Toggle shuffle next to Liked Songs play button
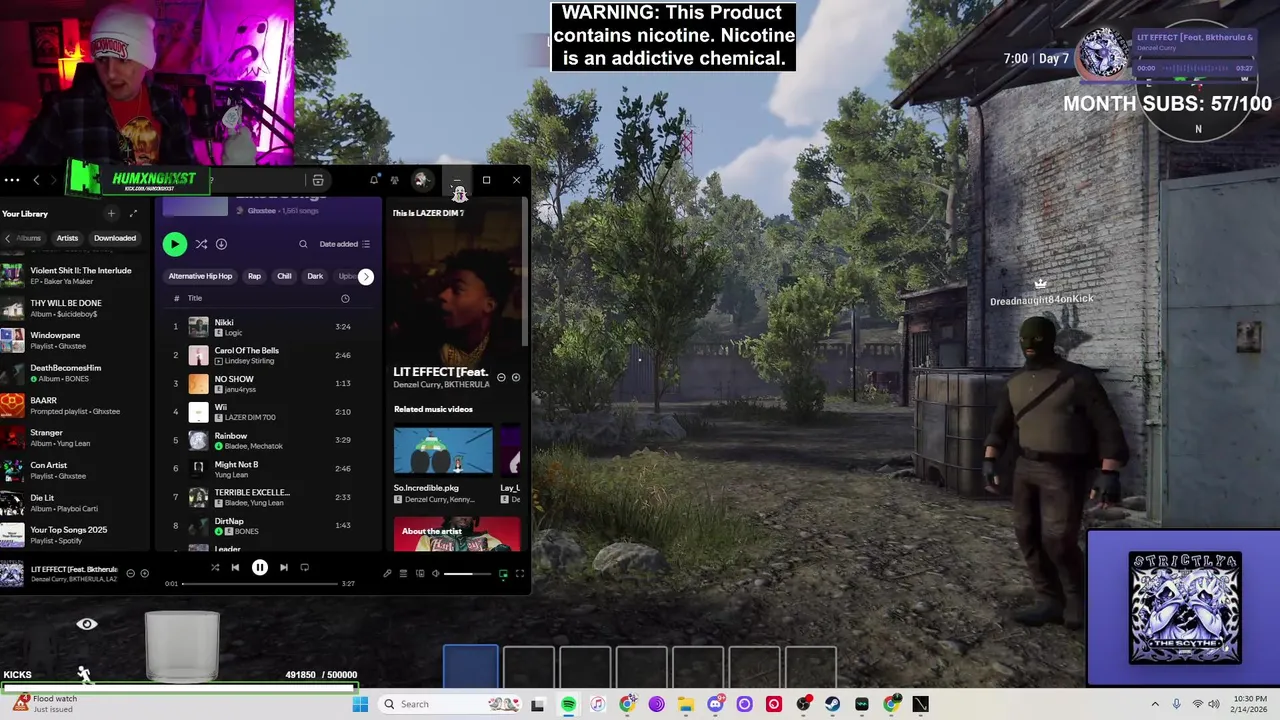Viewport: 1280px width, 720px height. pyautogui.click(x=201, y=244)
